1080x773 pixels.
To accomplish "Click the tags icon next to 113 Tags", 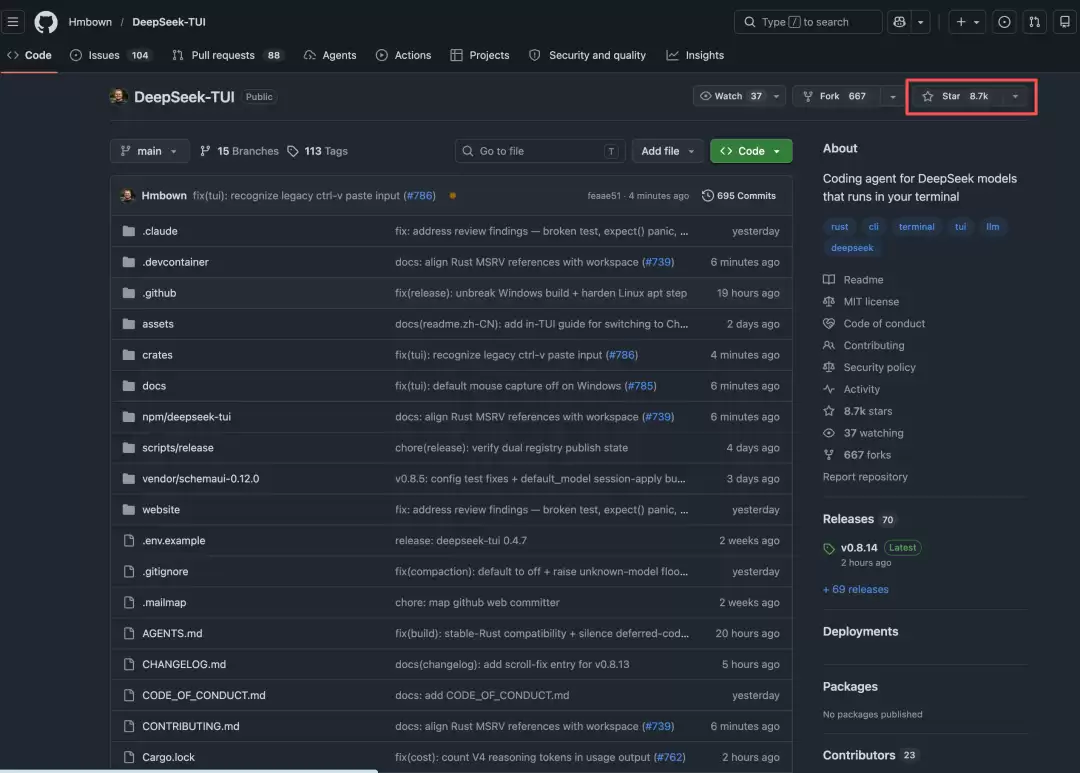I will [x=293, y=151].
